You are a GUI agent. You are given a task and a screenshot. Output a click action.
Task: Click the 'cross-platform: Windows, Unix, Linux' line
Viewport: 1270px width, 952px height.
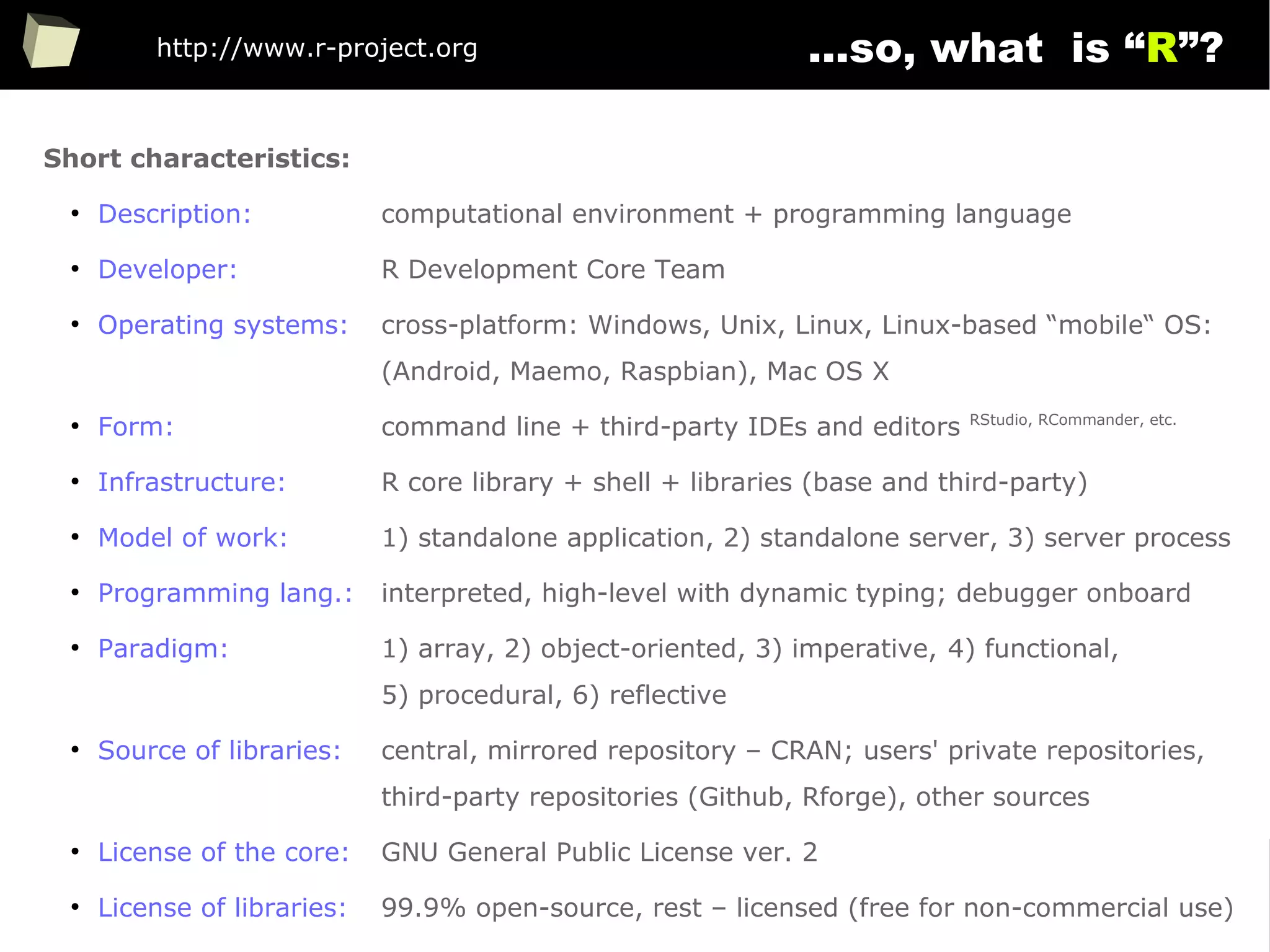[x=796, y=326]
